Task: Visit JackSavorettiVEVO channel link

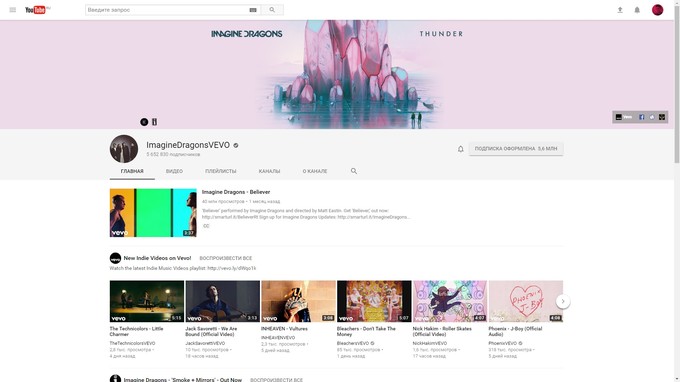Action: coord(205,343)
